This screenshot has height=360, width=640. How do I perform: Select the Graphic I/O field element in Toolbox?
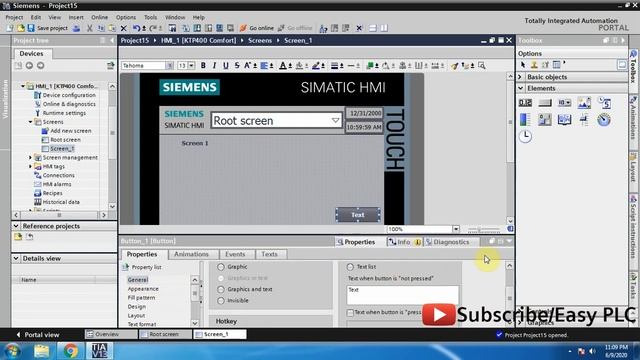(584, 102)
